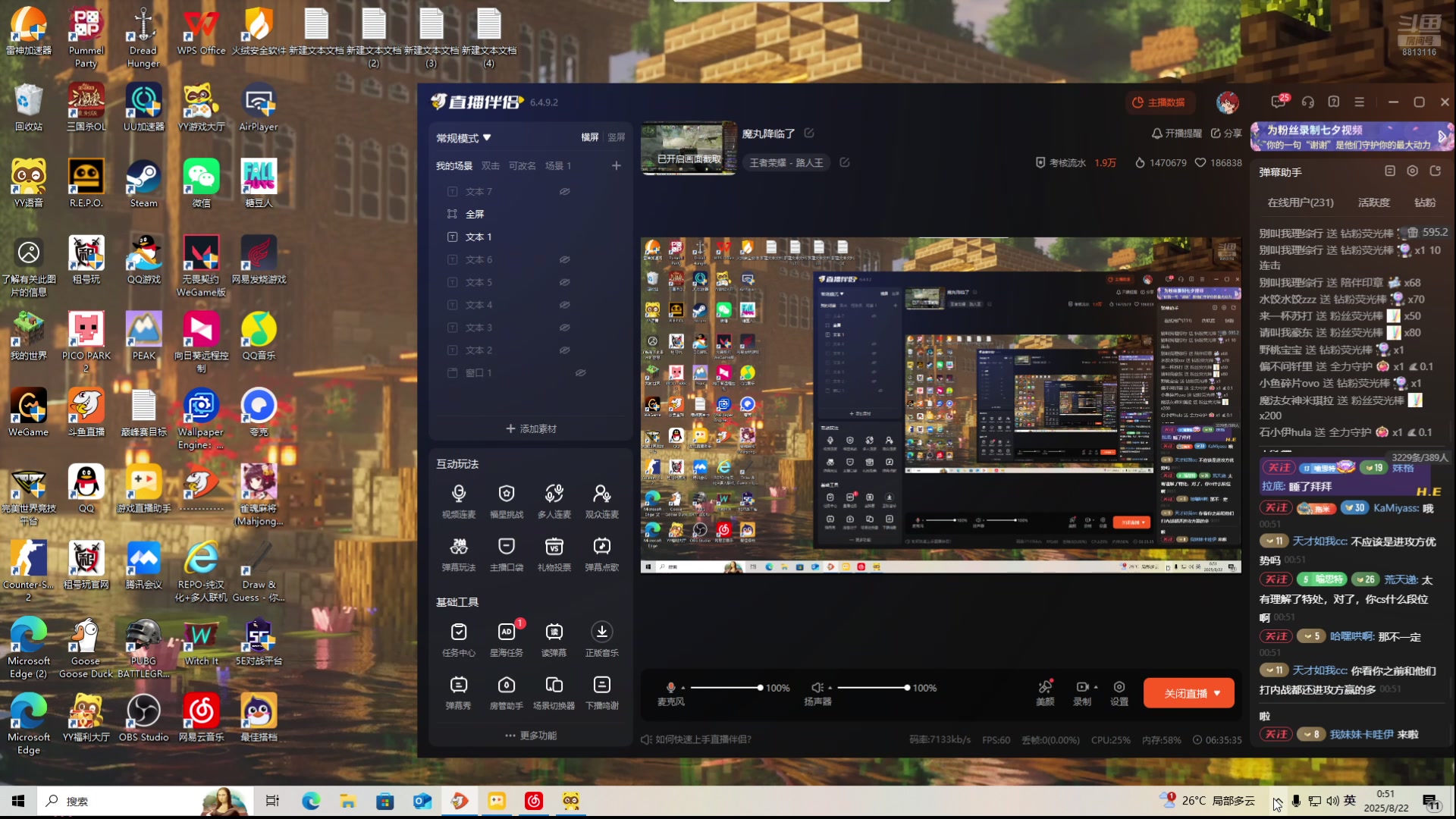
Task: Expand 关闭直播 button dropdown arrow
Action: pos(1217,693)
